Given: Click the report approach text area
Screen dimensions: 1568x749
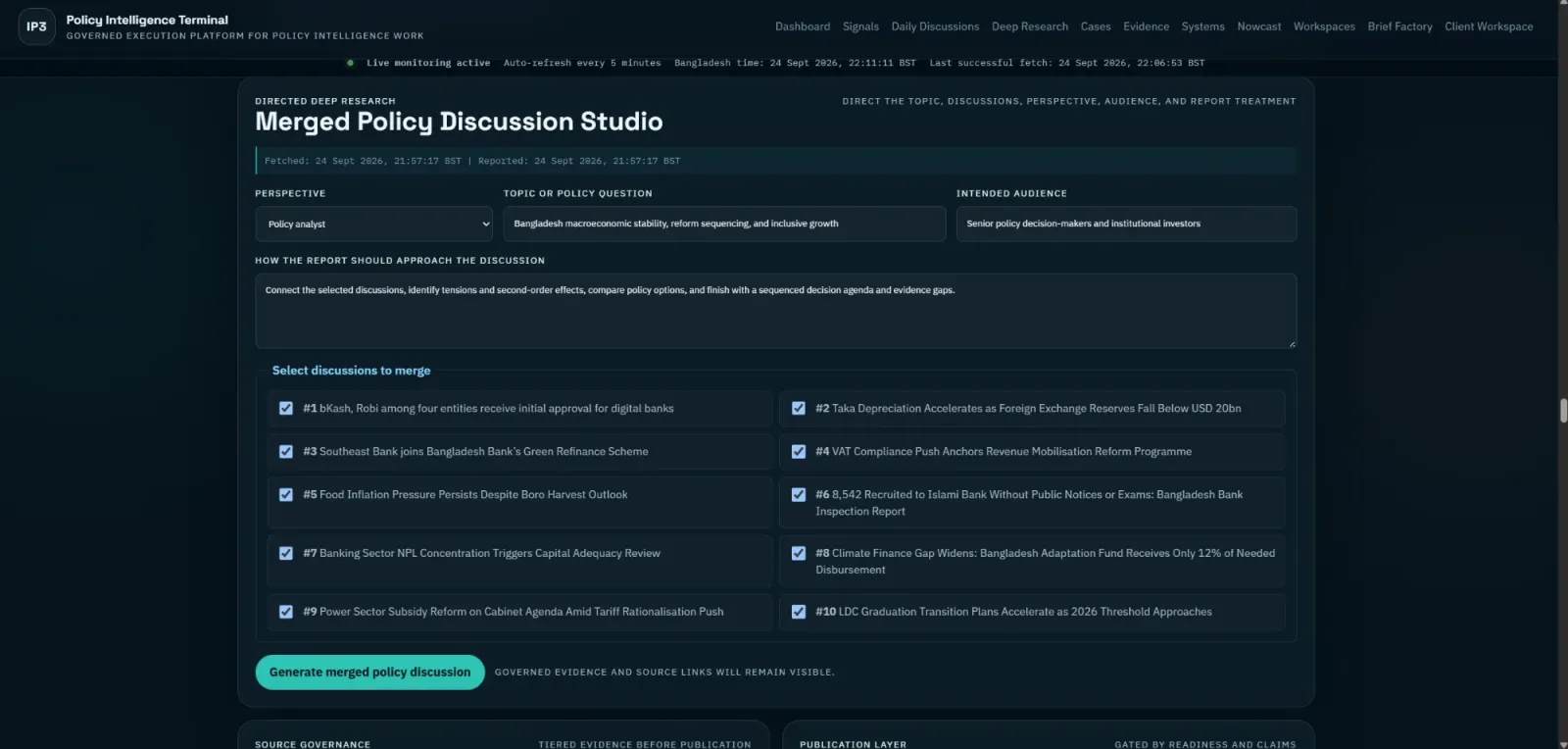Looking at the screenshot, I should [775, 311].
